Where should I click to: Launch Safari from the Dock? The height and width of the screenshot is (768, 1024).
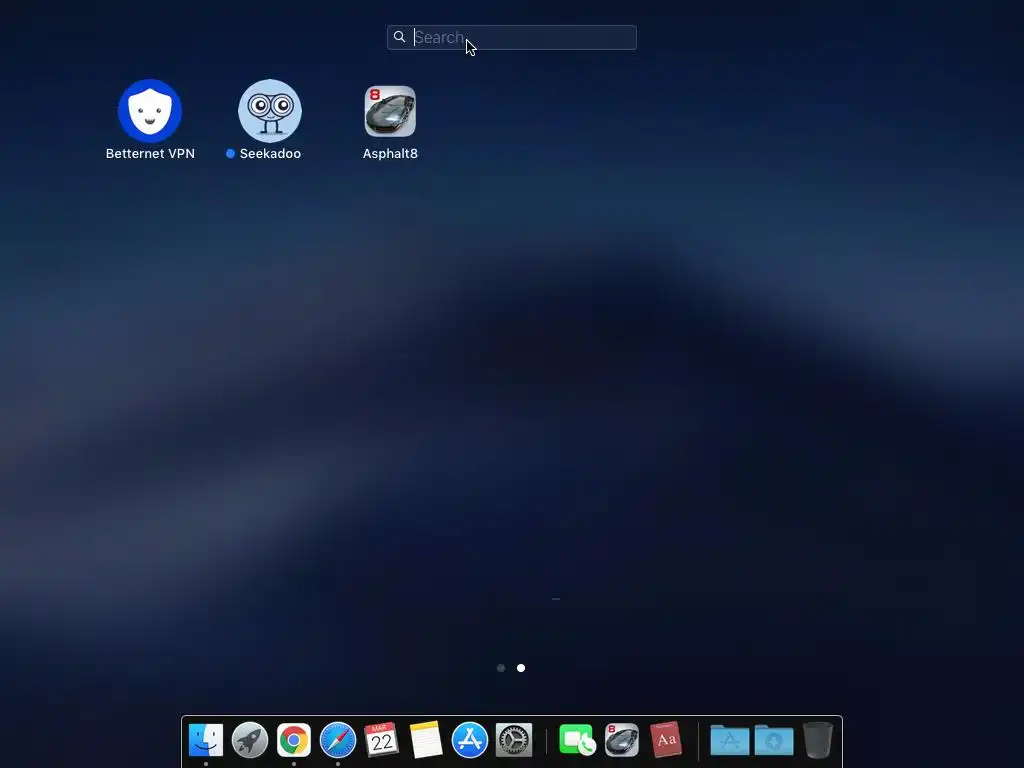[338, 740]
